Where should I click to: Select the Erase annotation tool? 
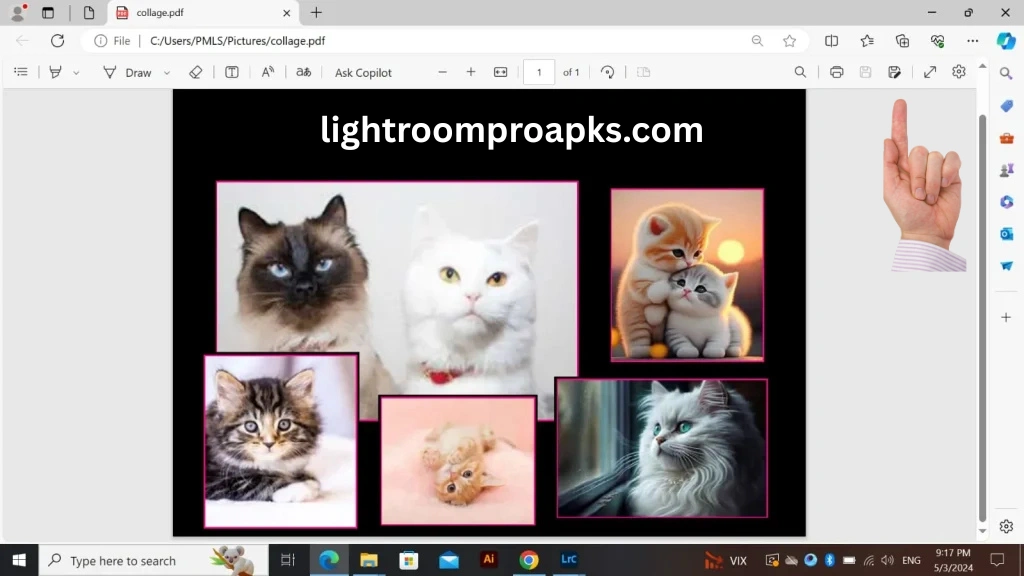click(x=196, y=72)
